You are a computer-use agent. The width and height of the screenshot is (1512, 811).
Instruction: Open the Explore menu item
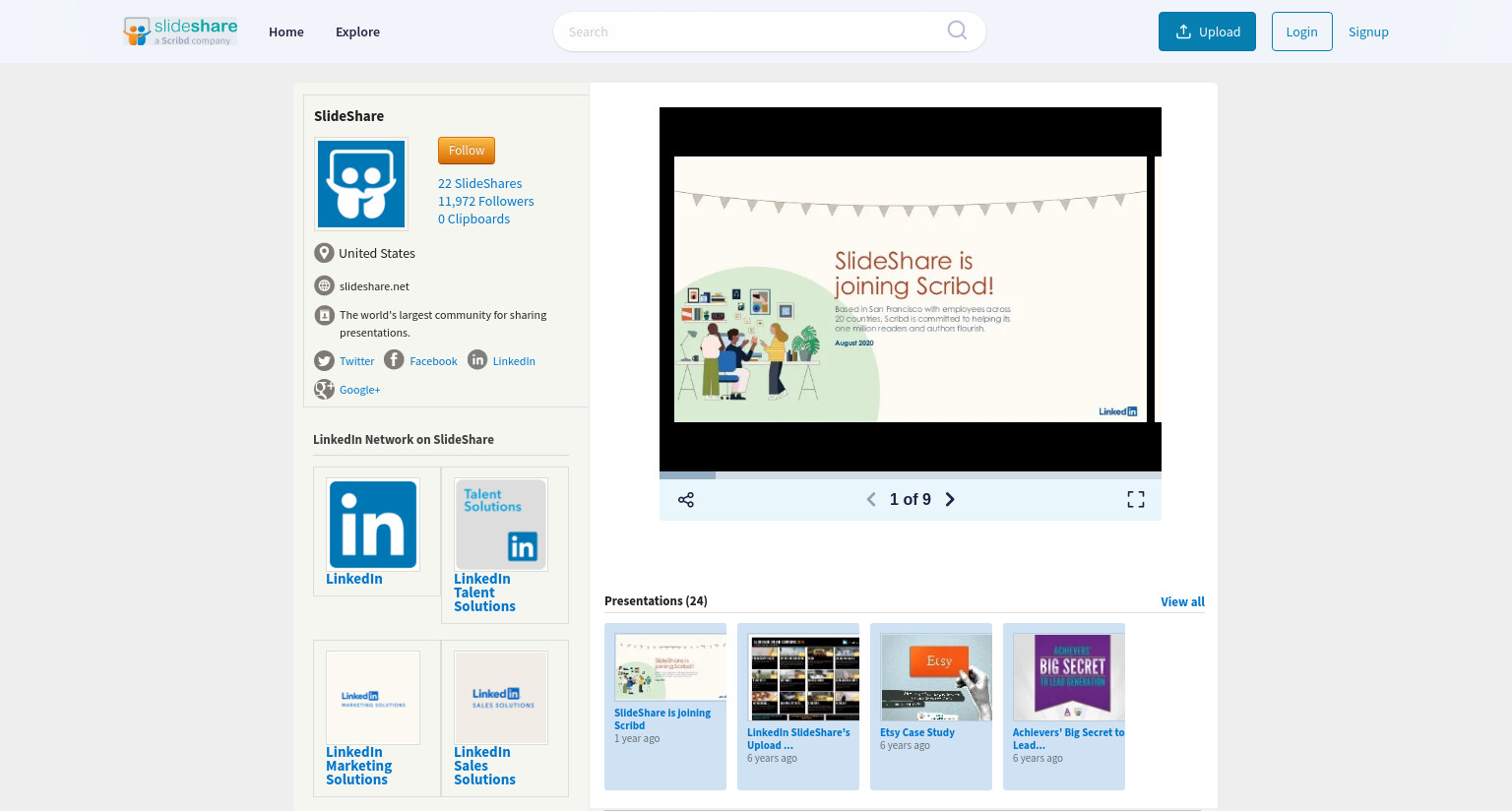pos(357,31)
